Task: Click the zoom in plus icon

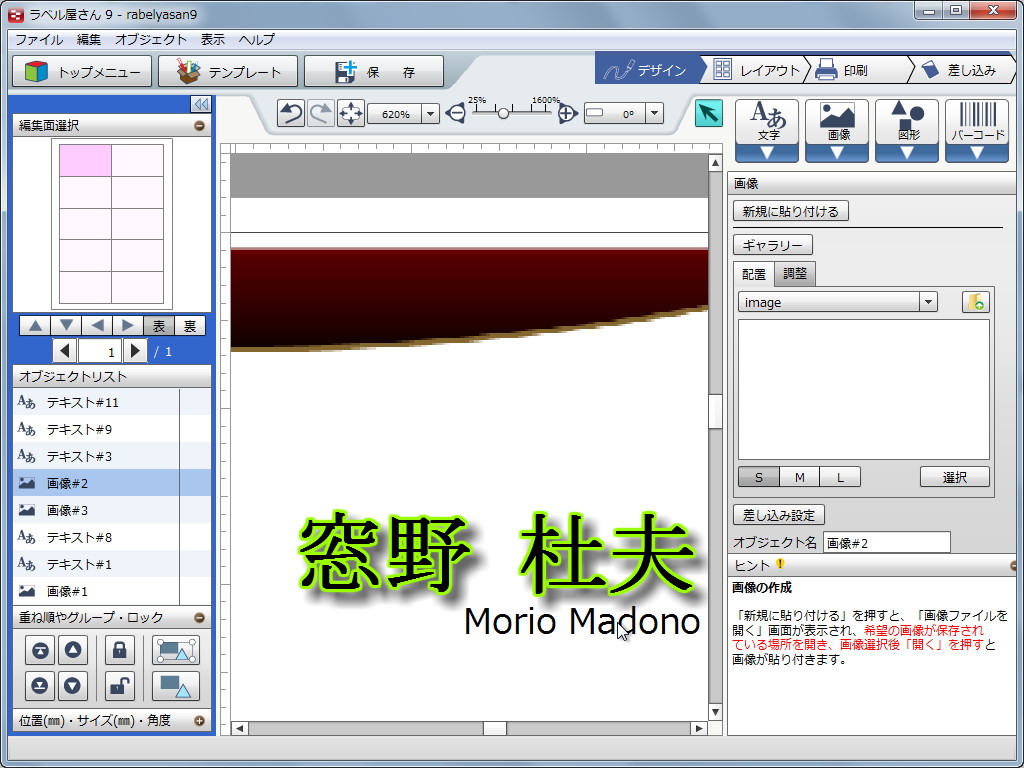Action: (x=567, y=114)
